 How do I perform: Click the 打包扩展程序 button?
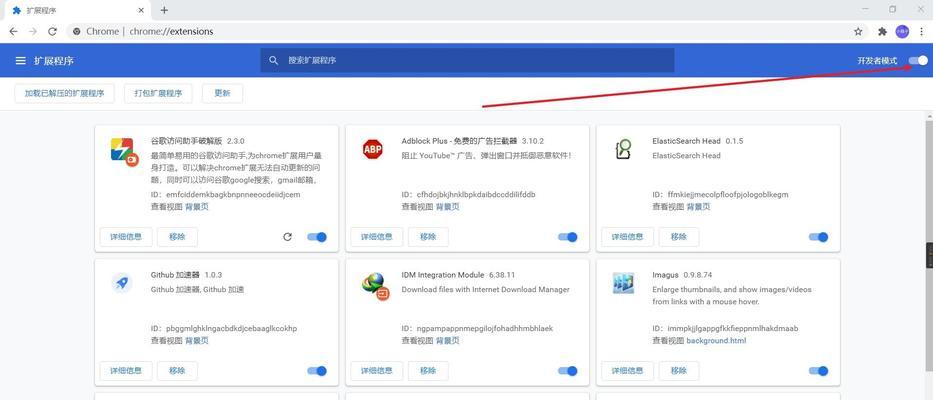click(x=158, y=93)
